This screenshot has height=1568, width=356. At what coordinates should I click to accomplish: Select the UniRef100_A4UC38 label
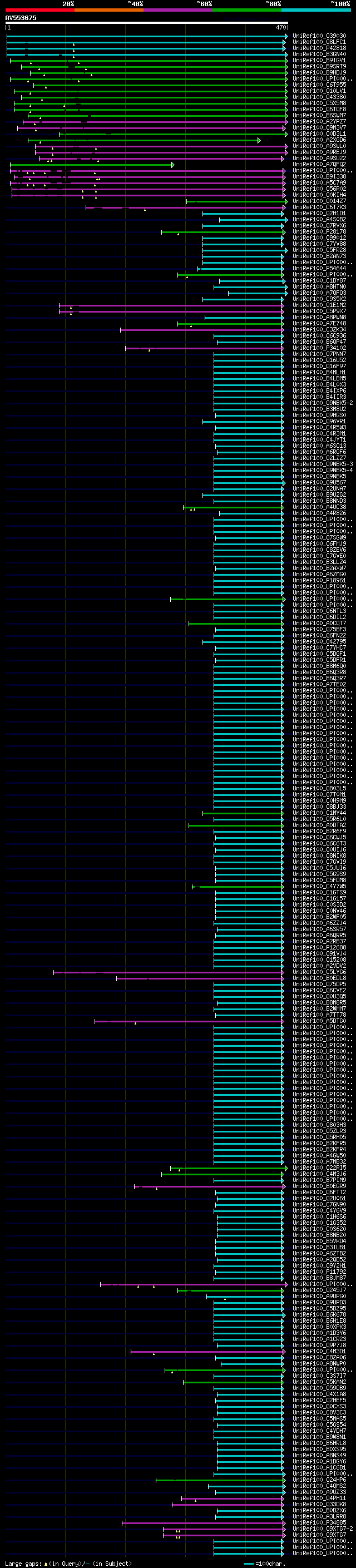pos(319,507)
